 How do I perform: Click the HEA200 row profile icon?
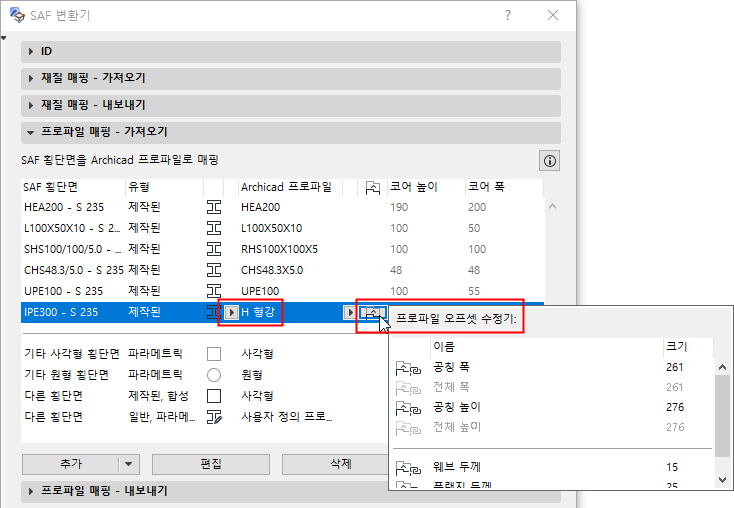214,207
